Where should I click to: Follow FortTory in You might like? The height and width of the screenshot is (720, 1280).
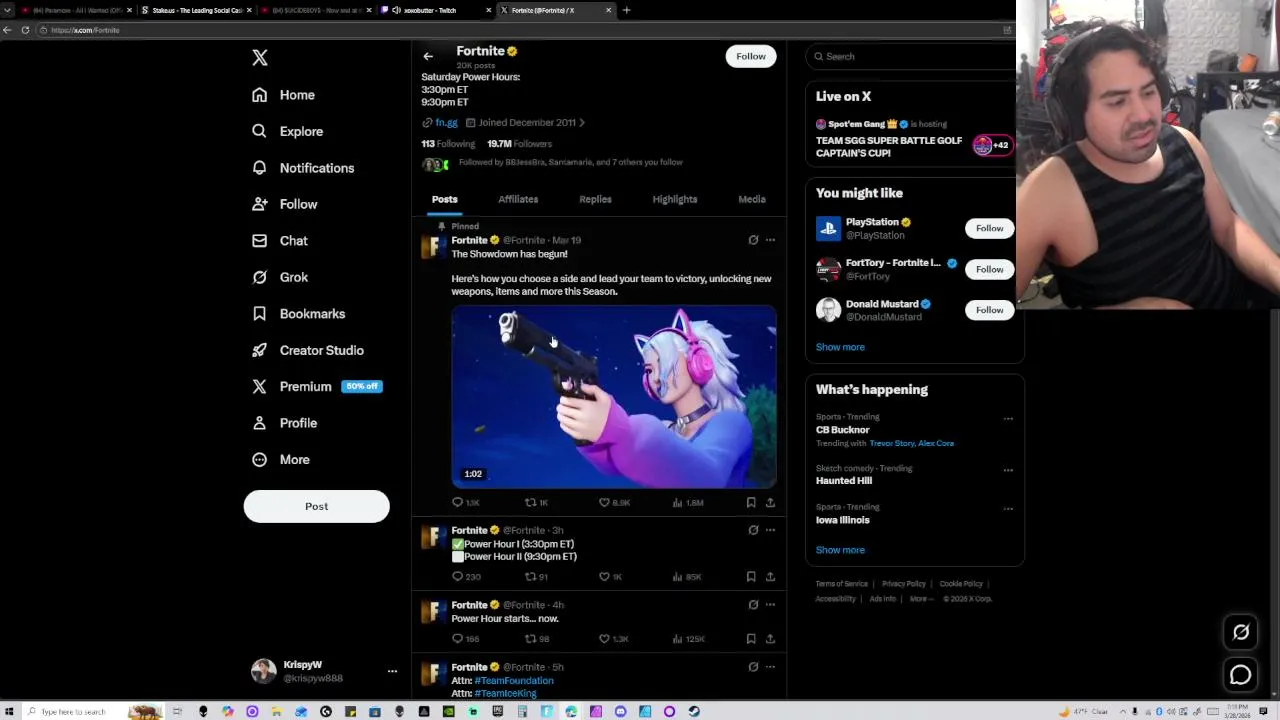click(x=989, y=269)
